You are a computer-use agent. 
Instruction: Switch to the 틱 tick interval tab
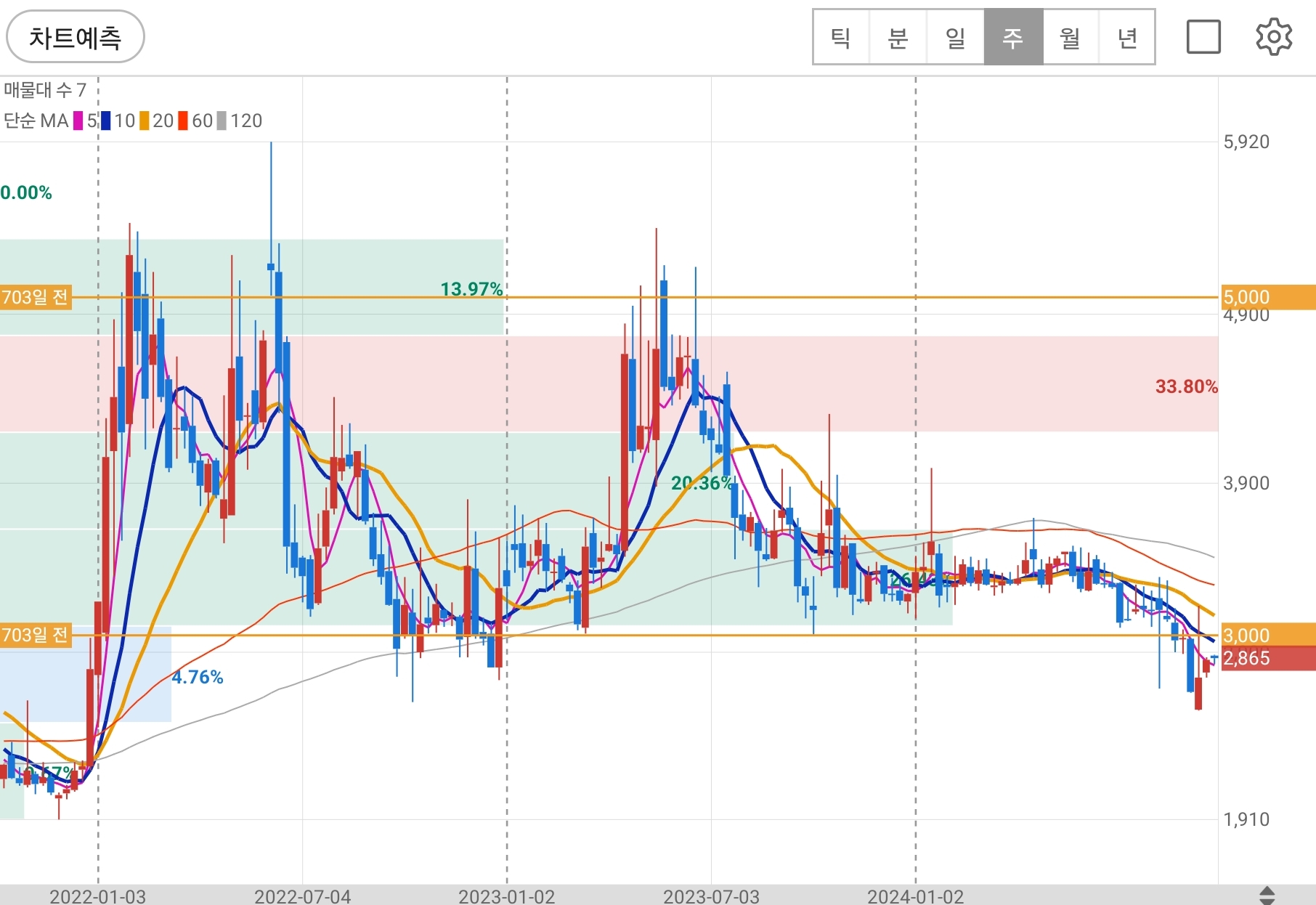tap(841, 38)
